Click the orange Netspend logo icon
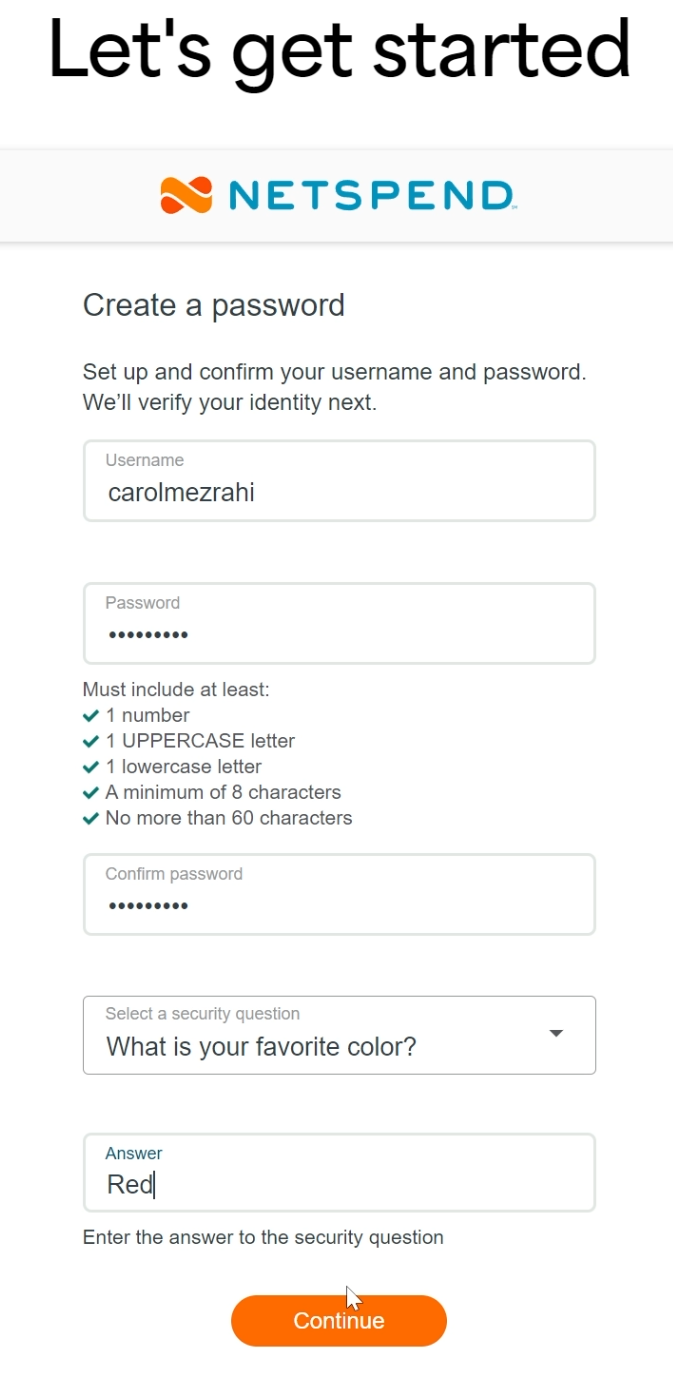This screenshot has height=1388, width=673. coord(186,195)
